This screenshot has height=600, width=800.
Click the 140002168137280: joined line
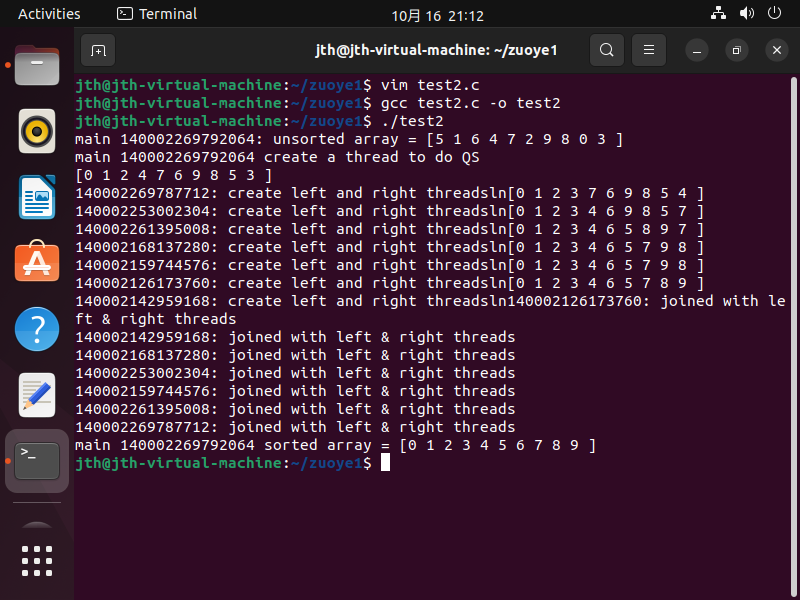coord(295,355)
